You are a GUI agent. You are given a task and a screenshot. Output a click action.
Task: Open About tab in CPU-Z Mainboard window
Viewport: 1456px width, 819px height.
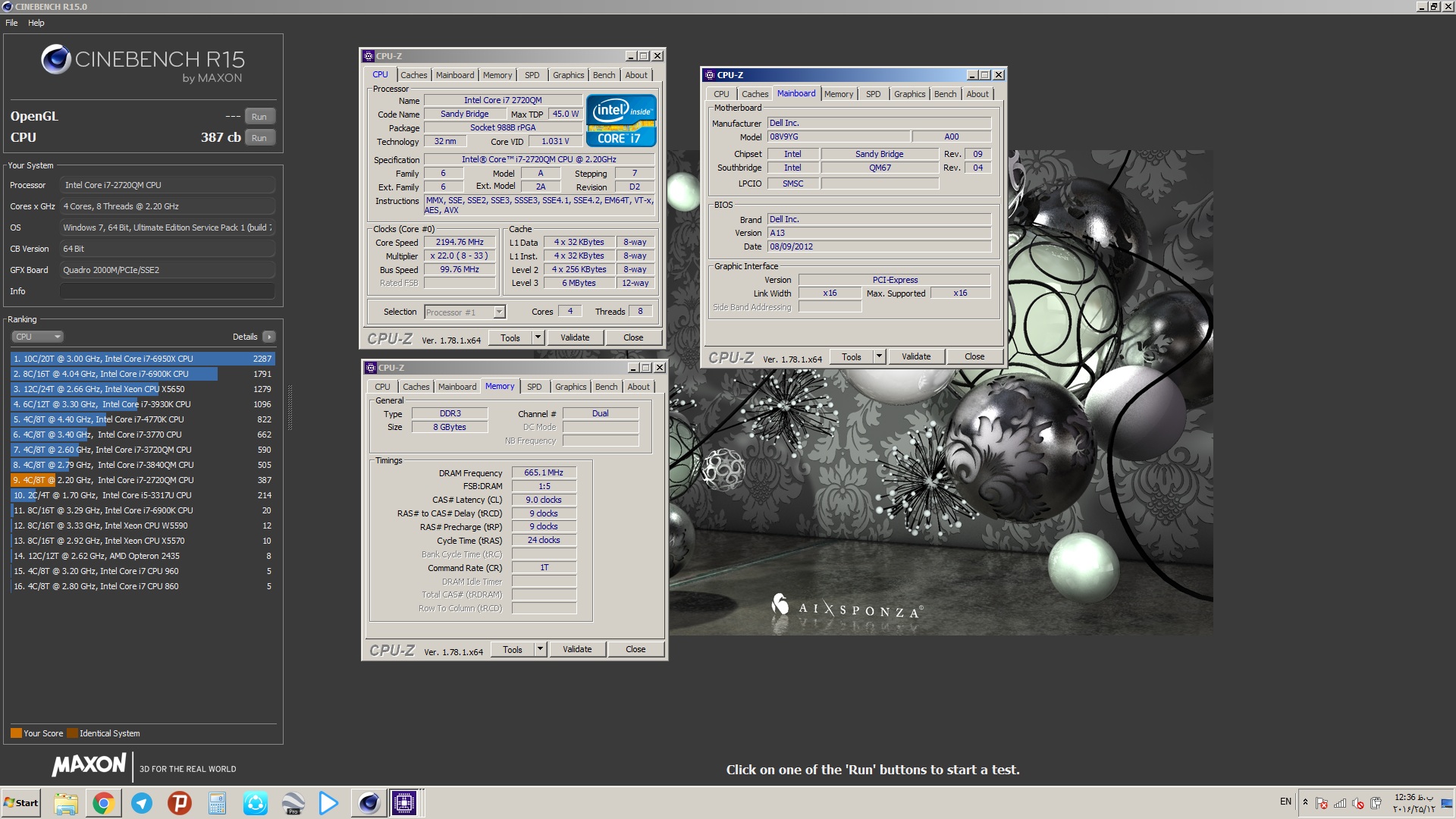point(977,94)
